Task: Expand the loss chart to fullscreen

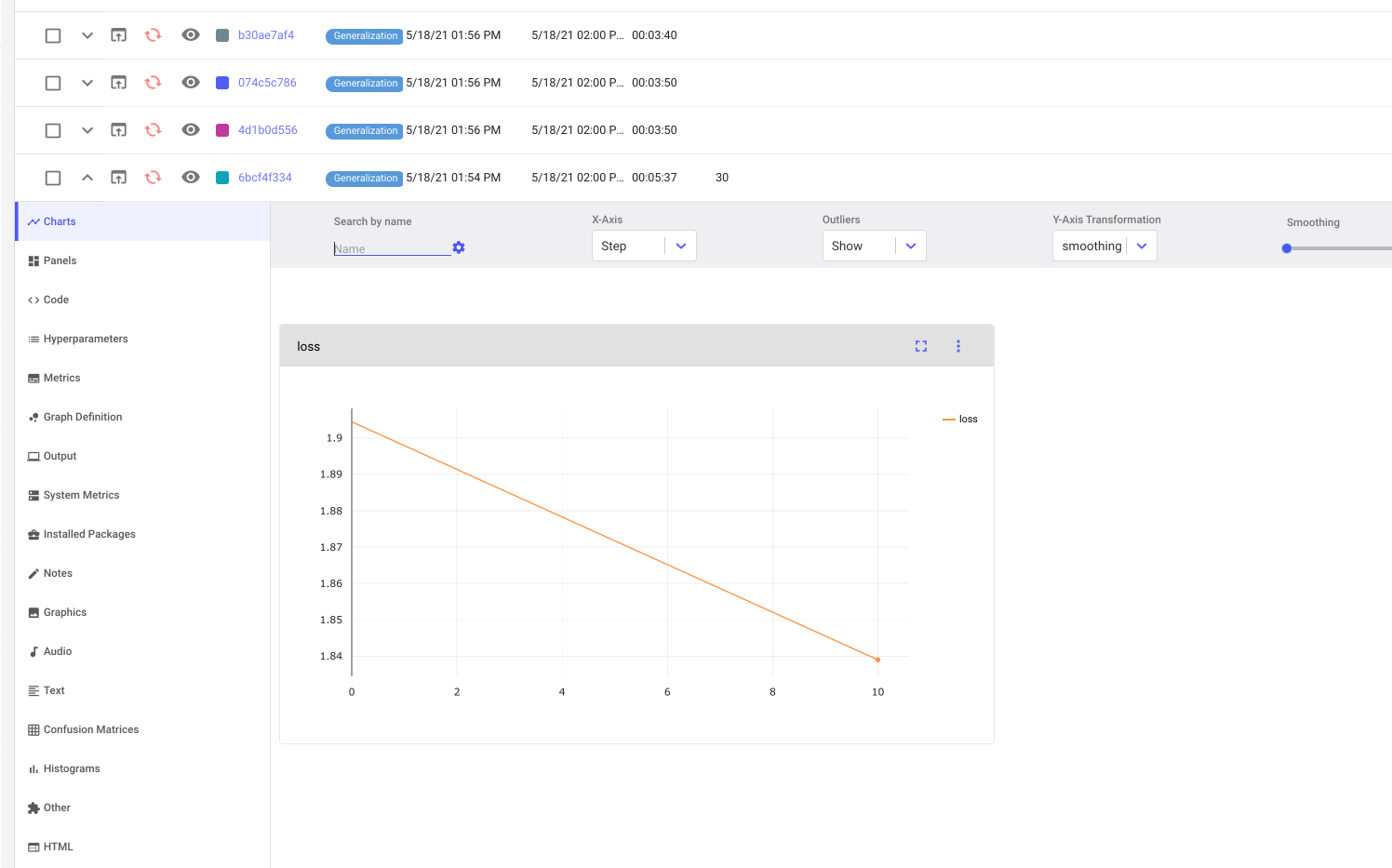Action: 920,345
